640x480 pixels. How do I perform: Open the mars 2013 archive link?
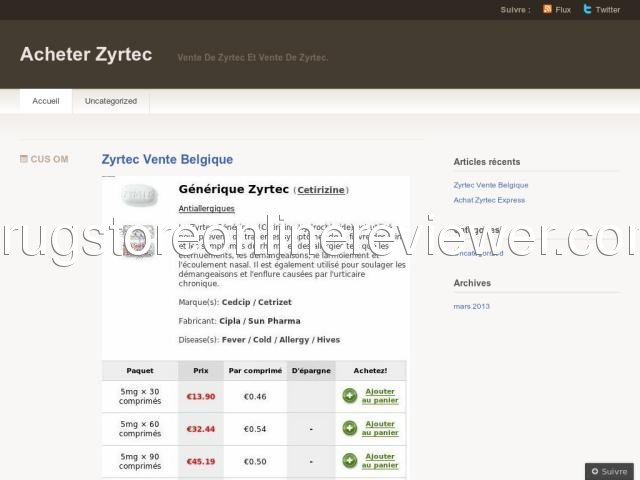pos(471,306)
